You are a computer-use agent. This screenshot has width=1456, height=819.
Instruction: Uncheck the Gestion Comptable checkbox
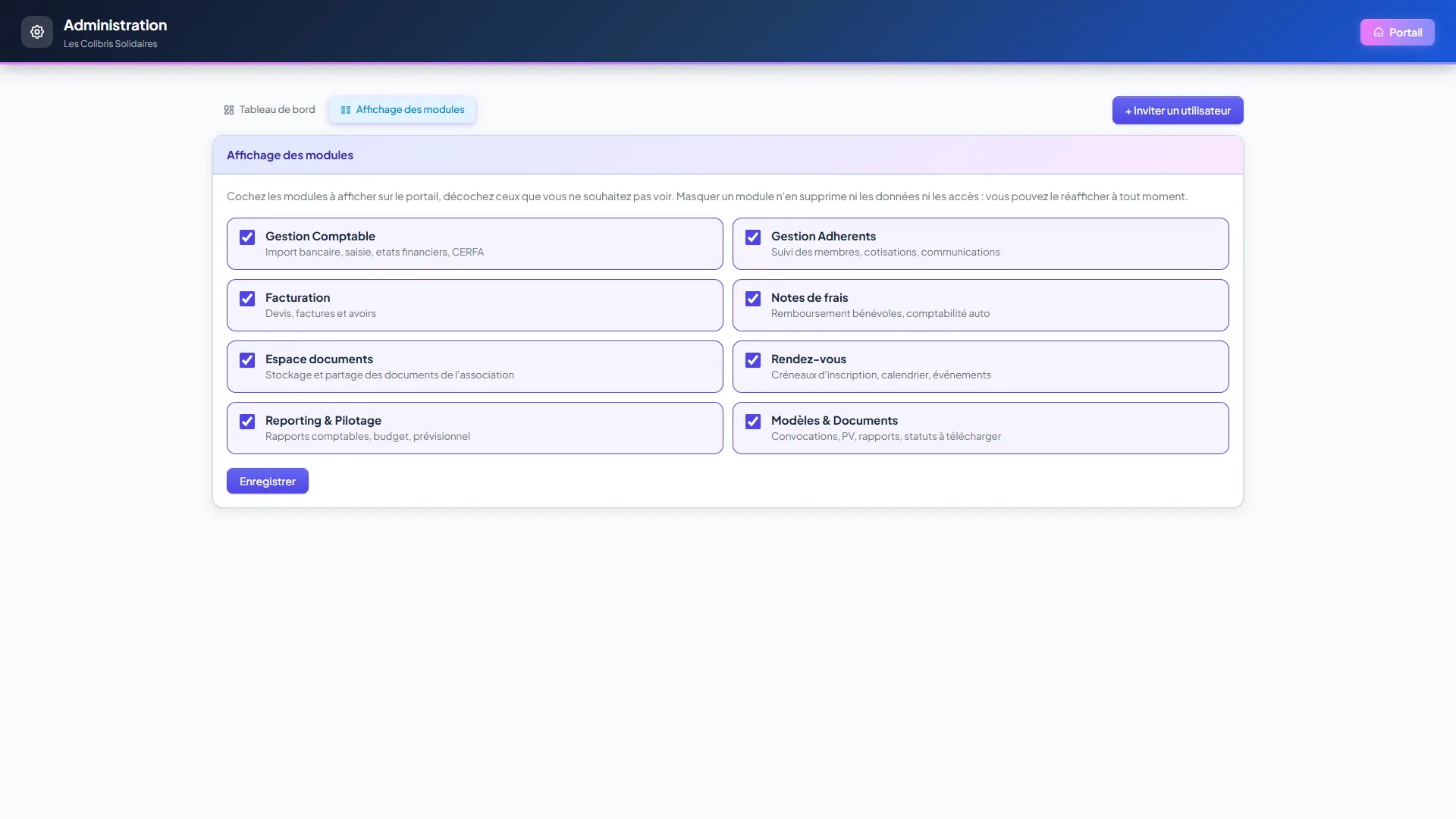pyautogui.click(x=247, y=237)
